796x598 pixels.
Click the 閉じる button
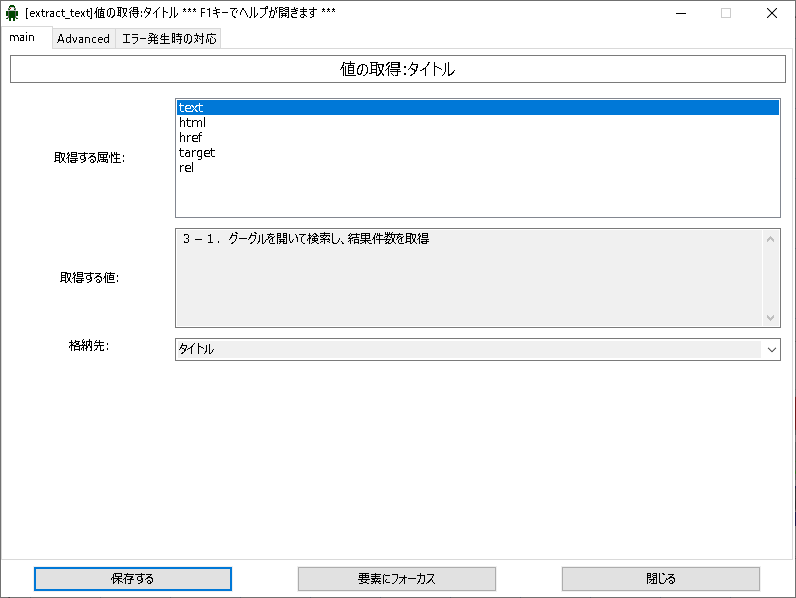pyautogui.click(x=660, y=579)
